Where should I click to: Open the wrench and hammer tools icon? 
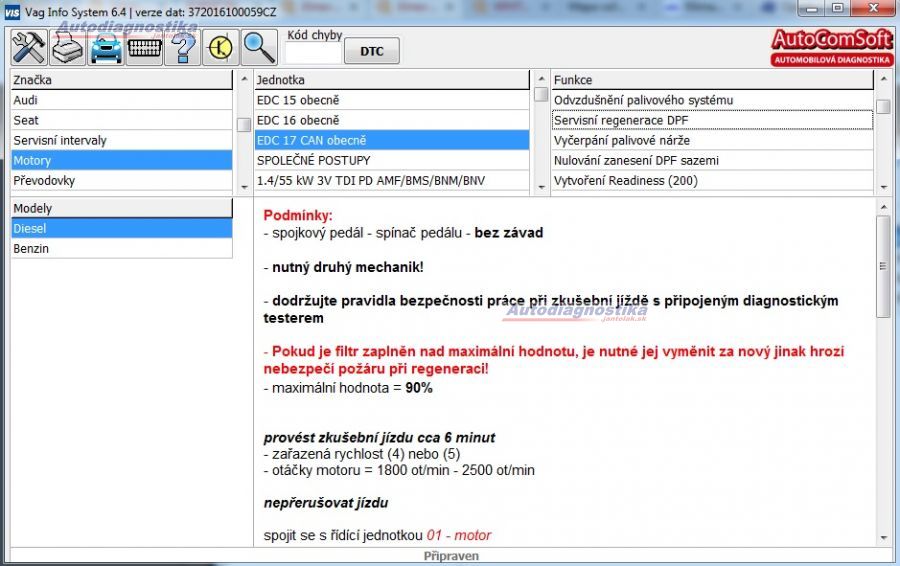(x=29, y=48)
